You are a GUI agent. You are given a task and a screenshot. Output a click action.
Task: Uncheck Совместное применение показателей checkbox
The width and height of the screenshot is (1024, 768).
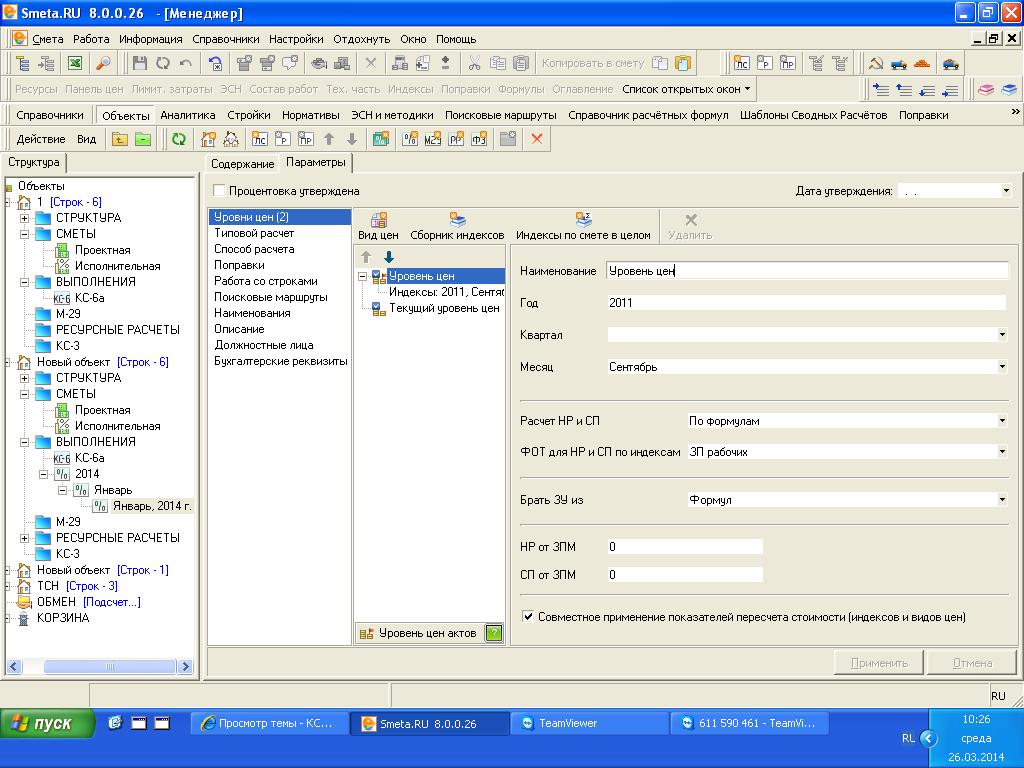click(x=528, y=616)
